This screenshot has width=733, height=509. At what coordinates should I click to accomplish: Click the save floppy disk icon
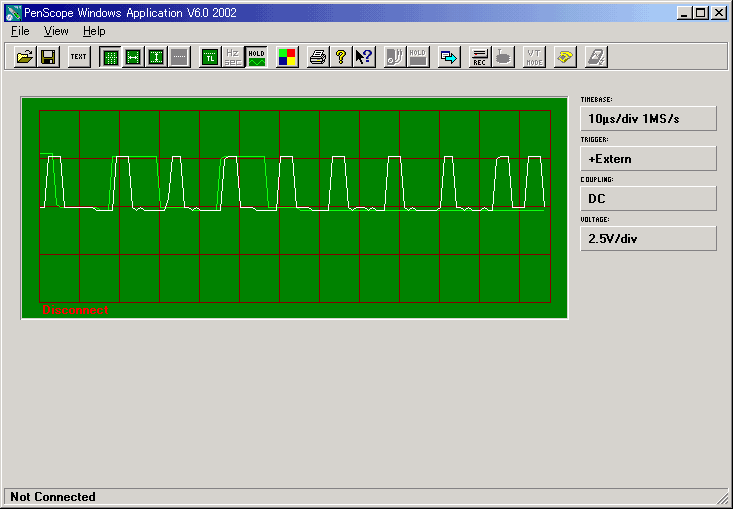(x=47, y=57)
